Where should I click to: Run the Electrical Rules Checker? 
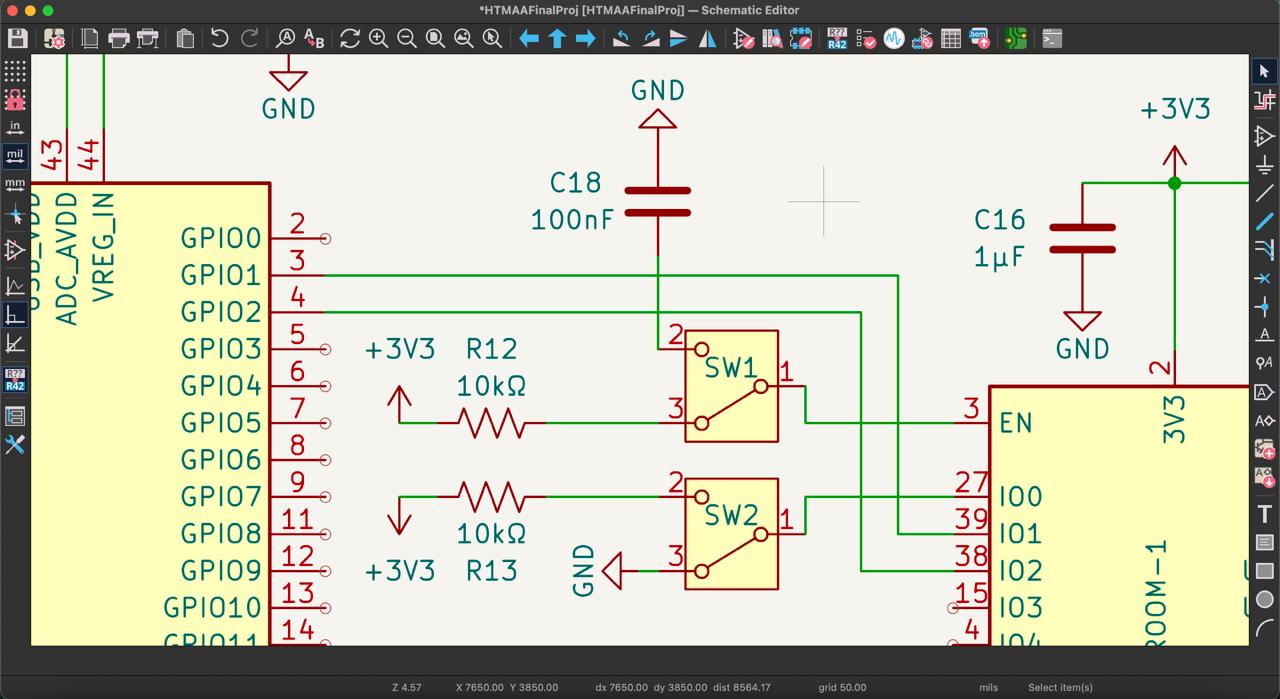point(865,39)
